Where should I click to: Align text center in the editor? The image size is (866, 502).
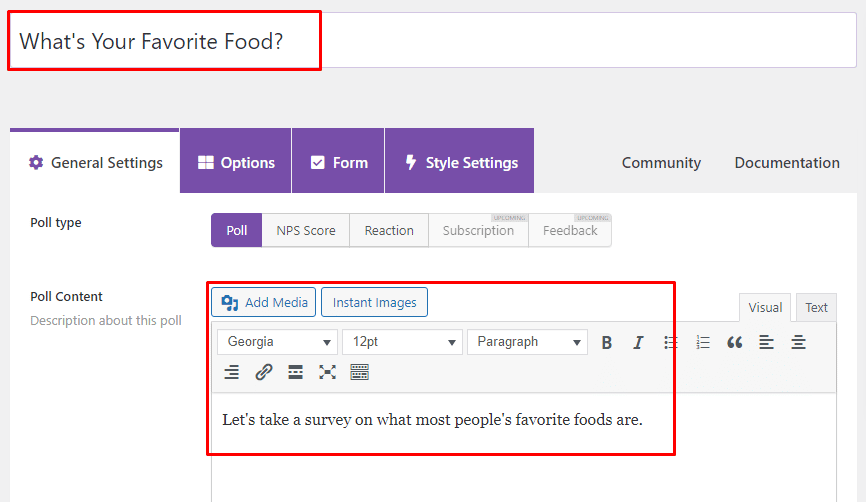799,342
